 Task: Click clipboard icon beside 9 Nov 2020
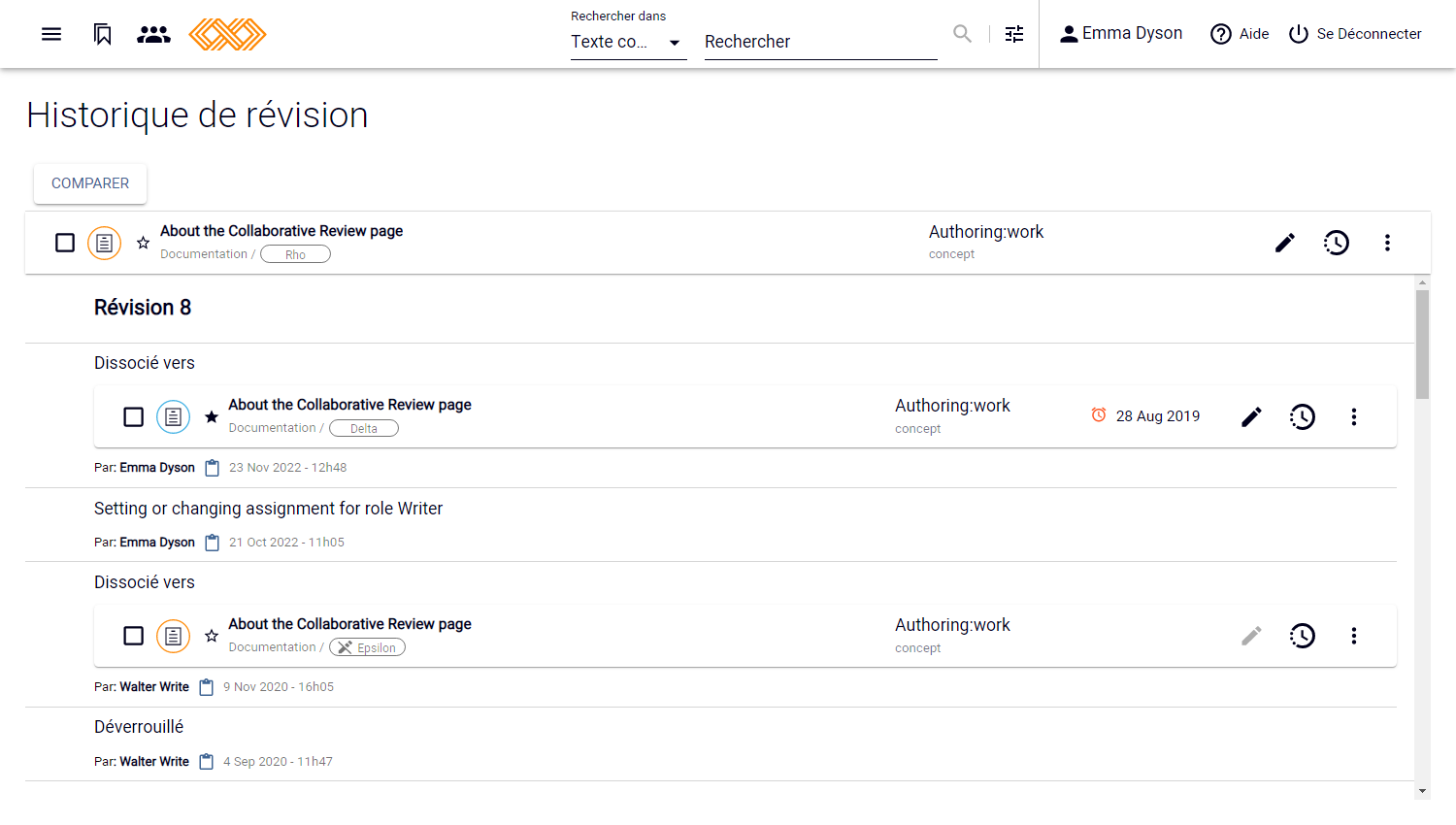207,687
